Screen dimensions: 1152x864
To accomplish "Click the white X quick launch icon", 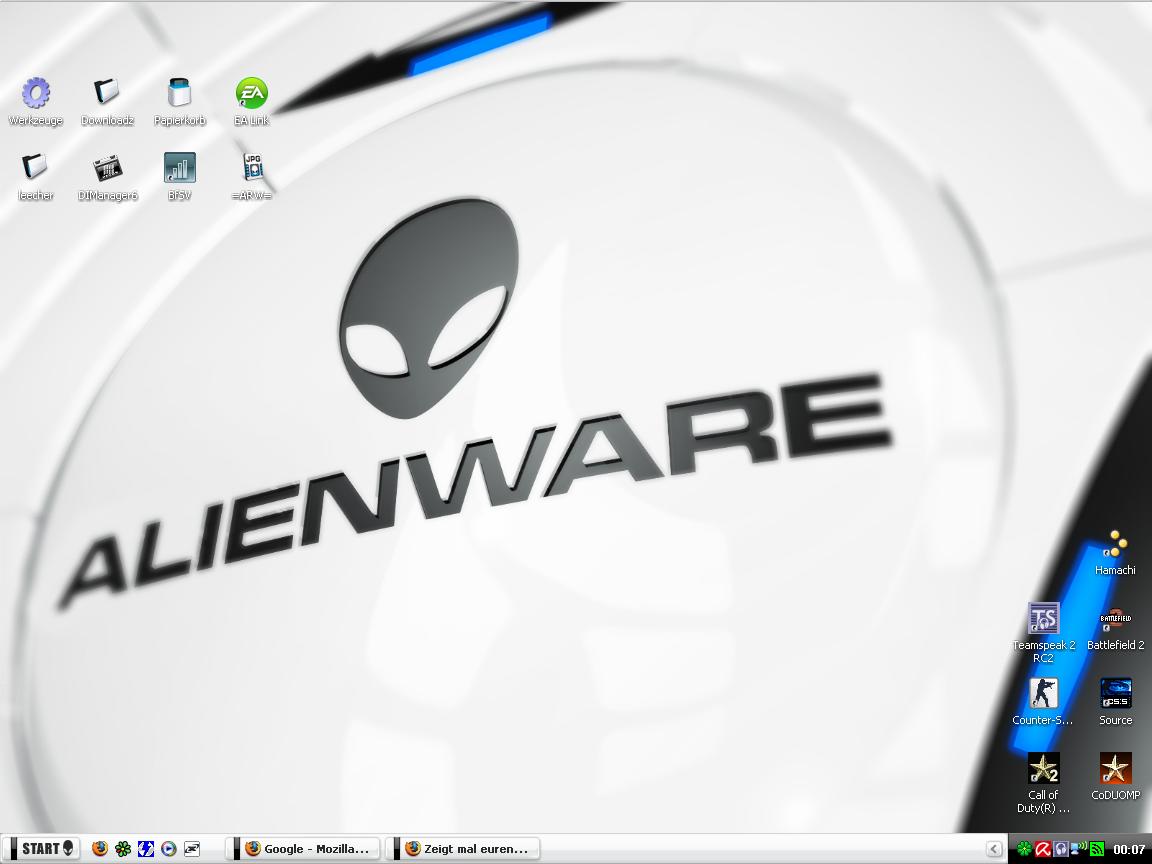I will point(191,849).
